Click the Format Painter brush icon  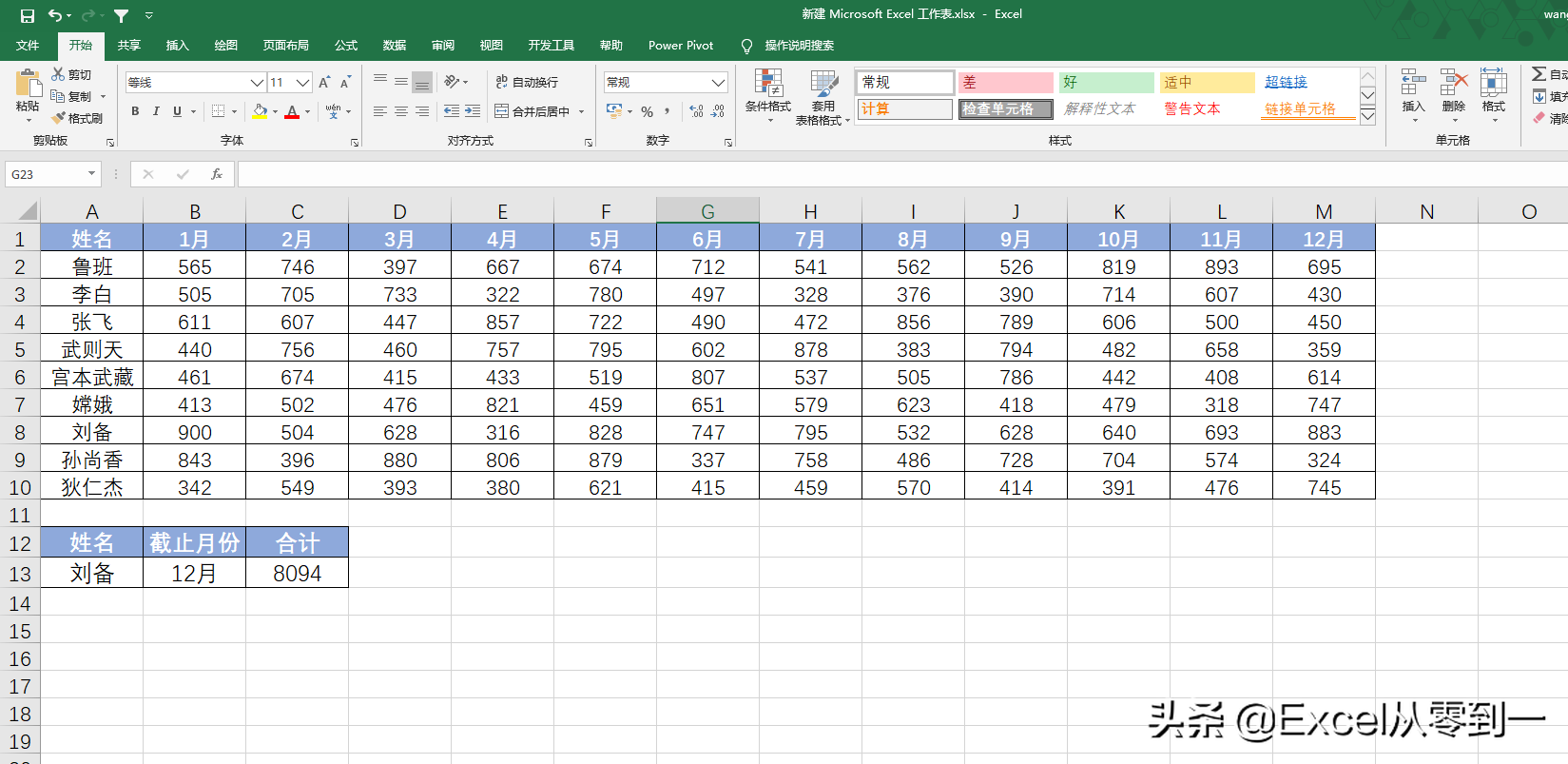point(58,118)
